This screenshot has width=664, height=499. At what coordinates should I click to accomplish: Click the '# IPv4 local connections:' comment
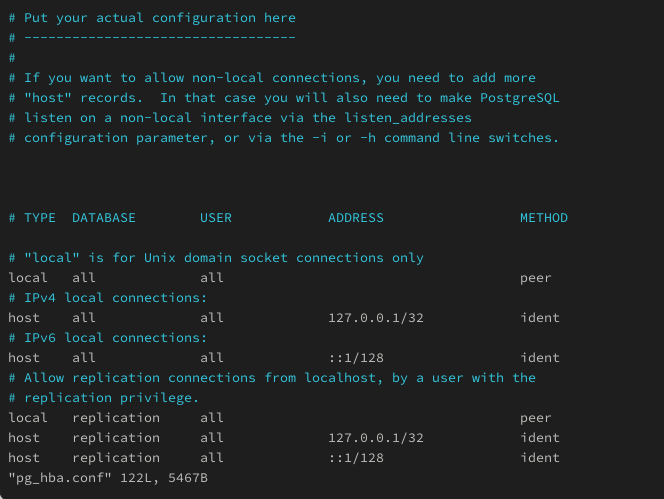click(108, 298)
